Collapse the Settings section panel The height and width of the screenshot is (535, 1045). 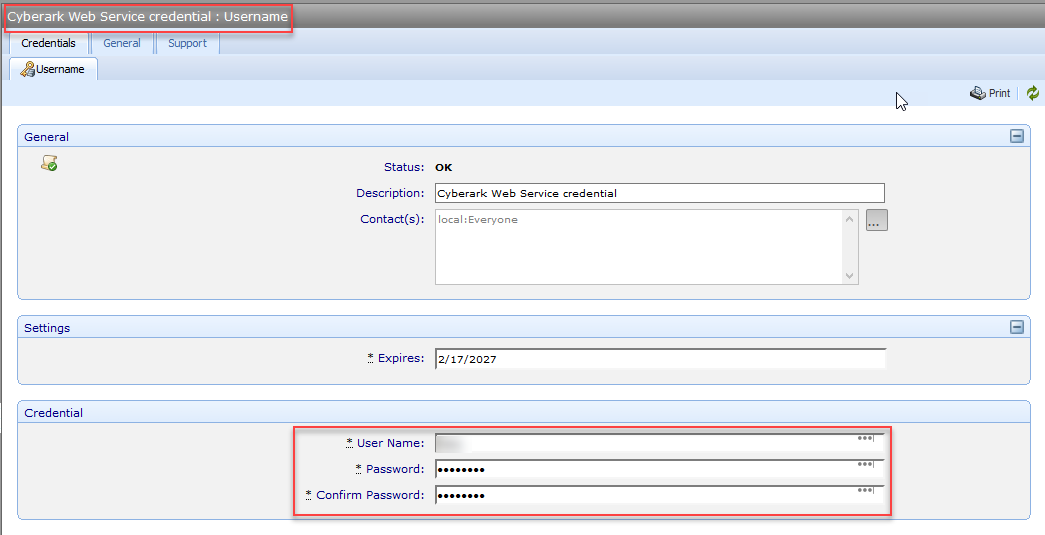[1016, 327]
